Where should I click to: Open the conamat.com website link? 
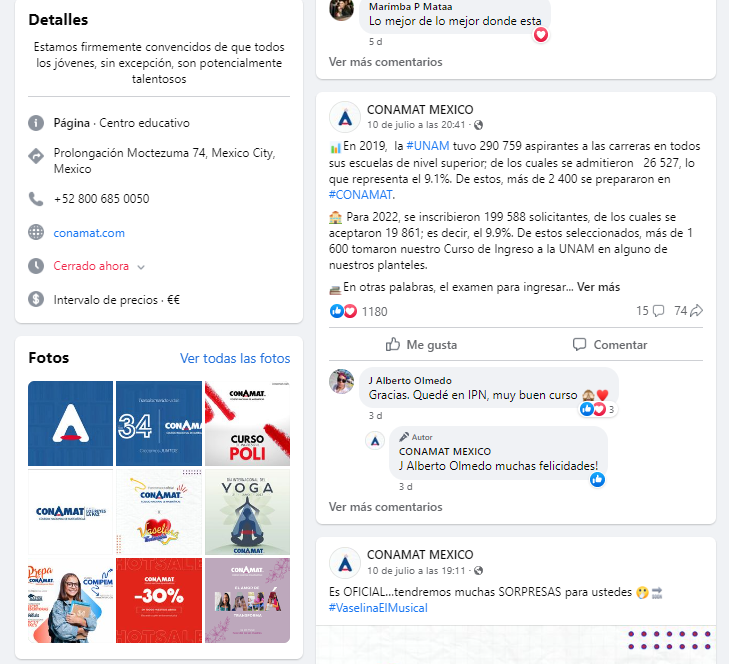[x=89, y=233]
